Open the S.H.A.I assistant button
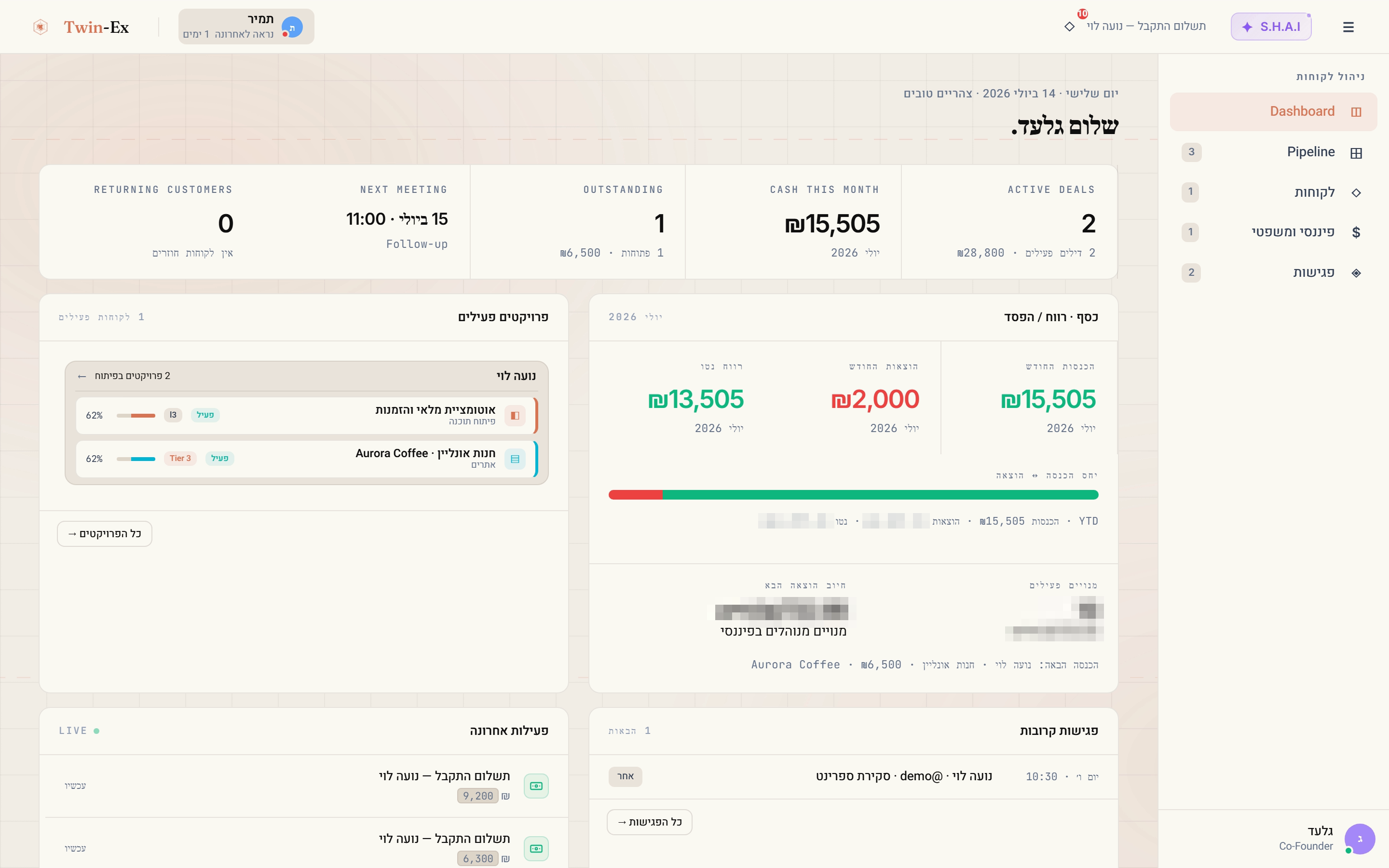Viewport: 1389px width, 868px height. point(1271,27)
